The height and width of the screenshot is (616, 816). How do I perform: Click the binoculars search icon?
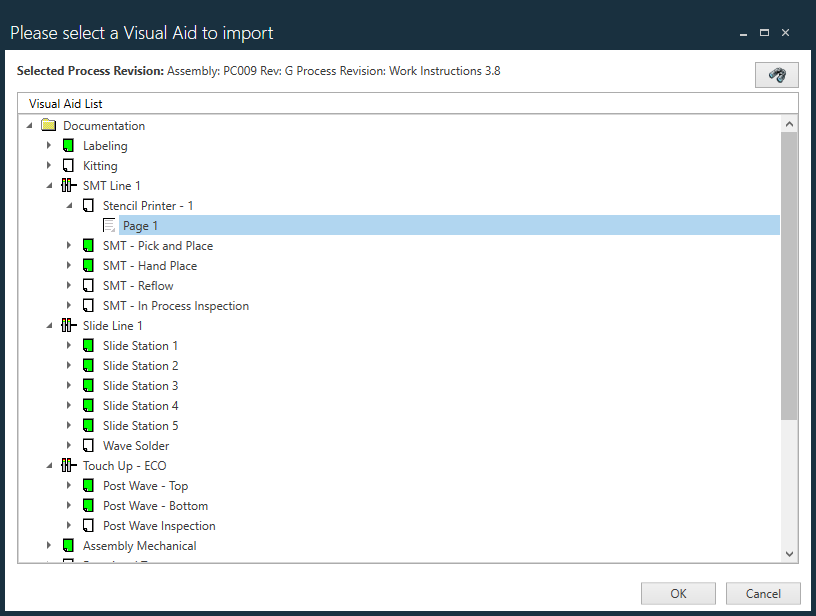(x=776, y=74)
